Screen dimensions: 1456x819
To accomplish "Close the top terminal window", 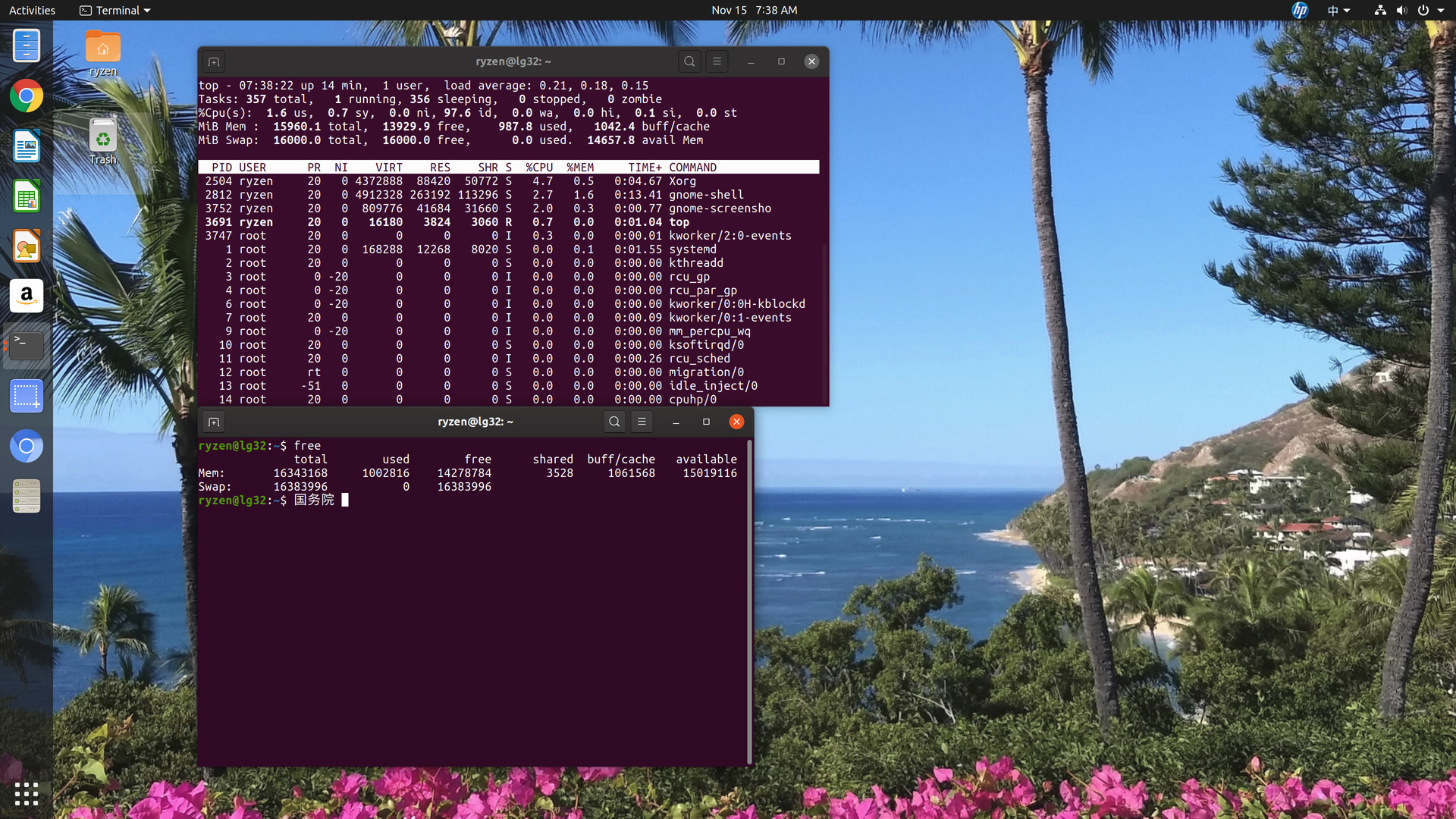I will [811, 62].
